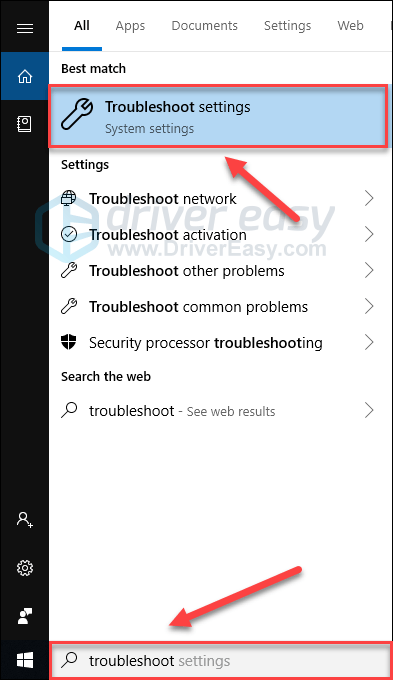Click the shield icon for Security processor

click(69, 342)
